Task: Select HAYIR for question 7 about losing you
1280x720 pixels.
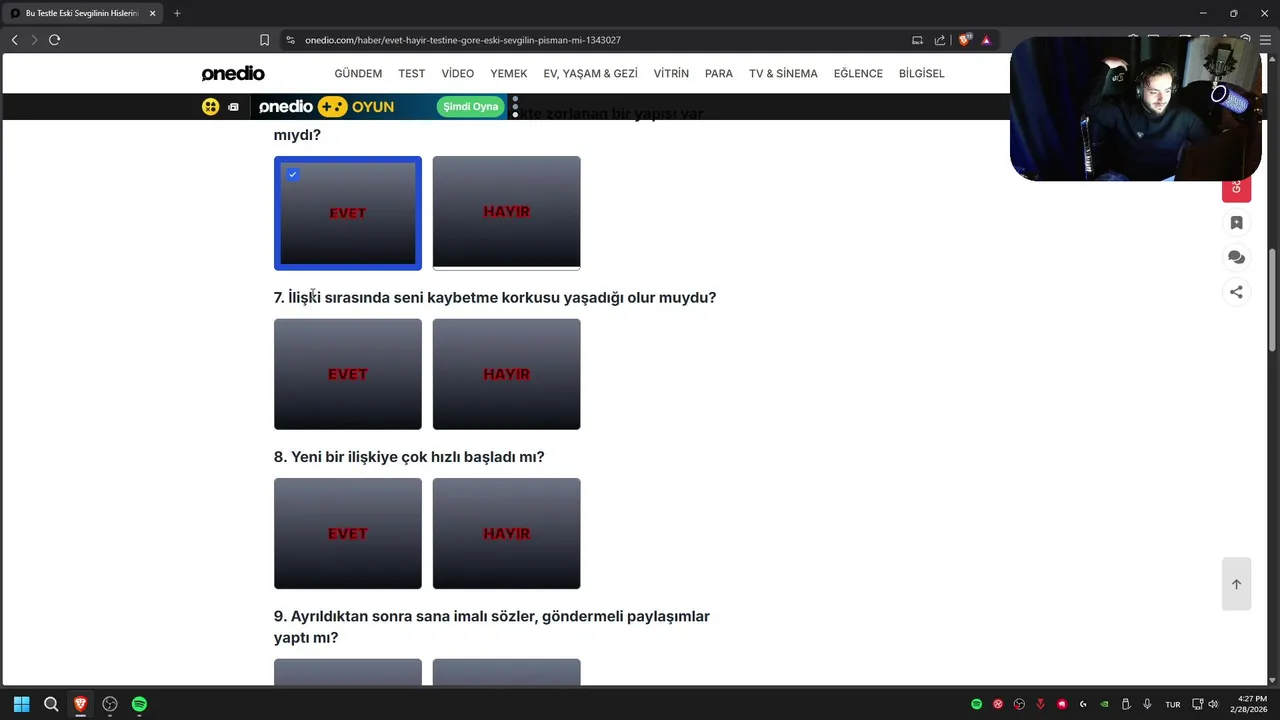Action: [506, 374]
